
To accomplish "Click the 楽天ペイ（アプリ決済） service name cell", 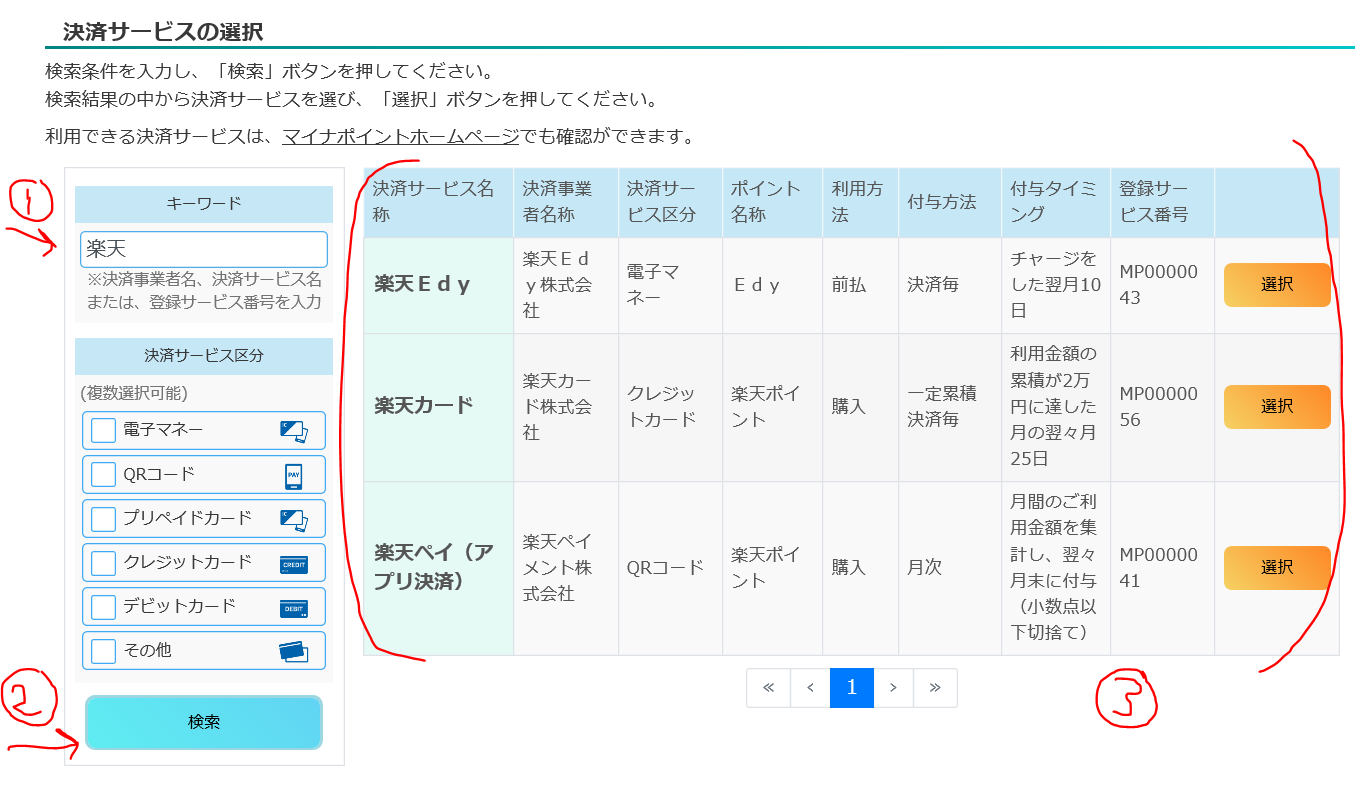I will [439, 568].
